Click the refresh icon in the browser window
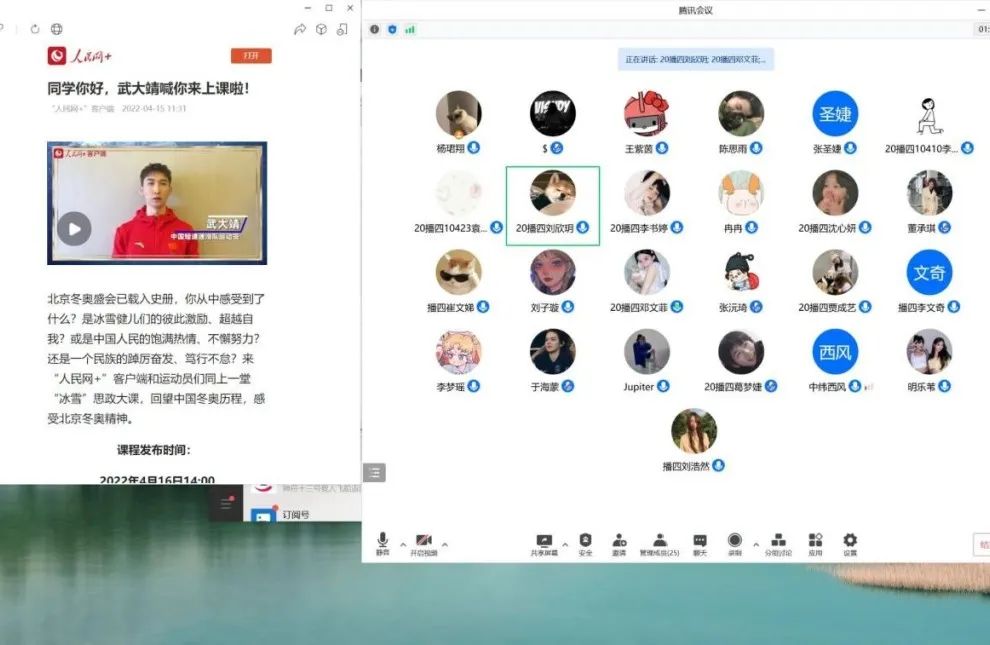This screenshot has width=990, height=645. [35, 30]
